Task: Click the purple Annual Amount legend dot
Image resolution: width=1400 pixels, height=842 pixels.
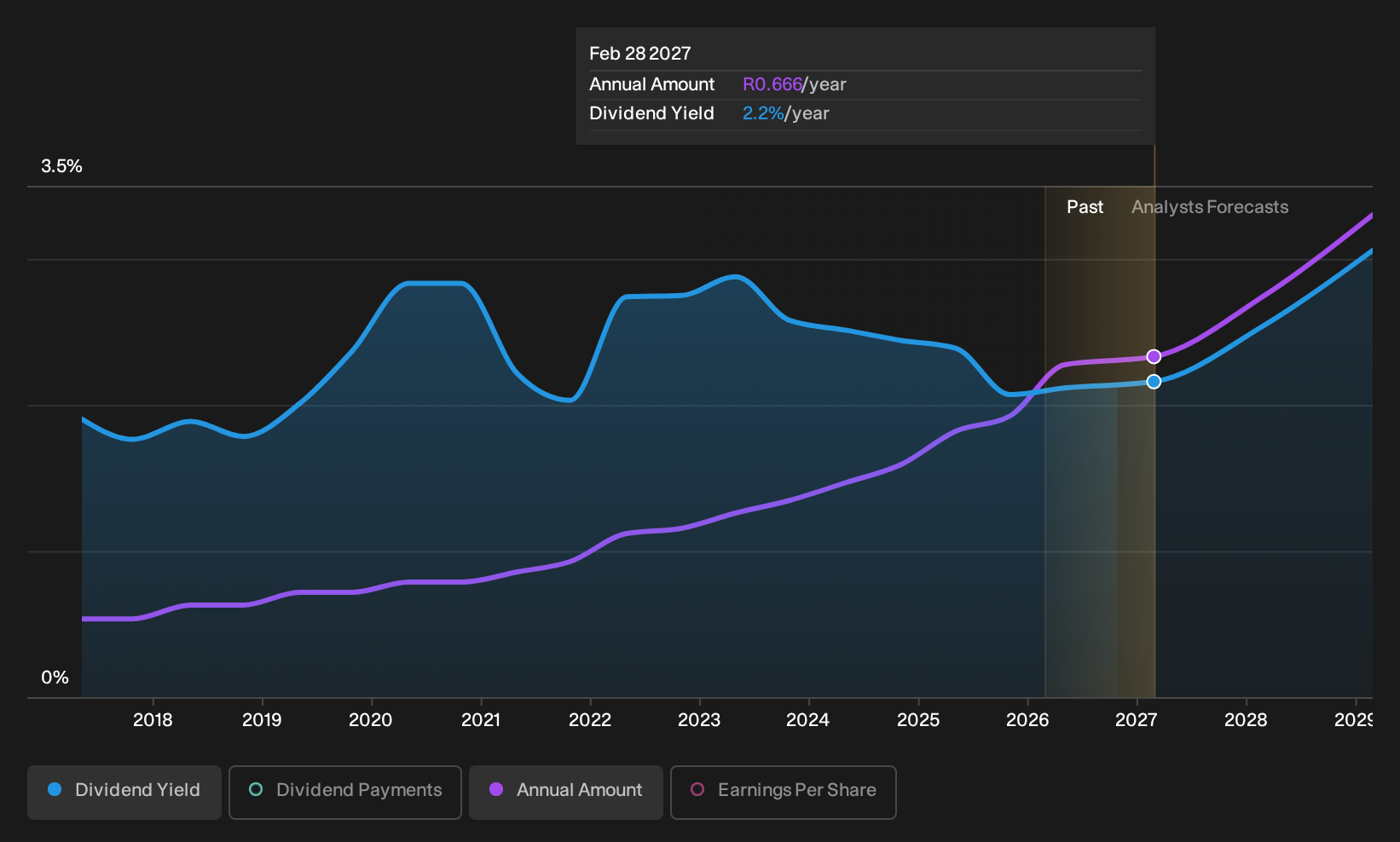Action: 496,789
